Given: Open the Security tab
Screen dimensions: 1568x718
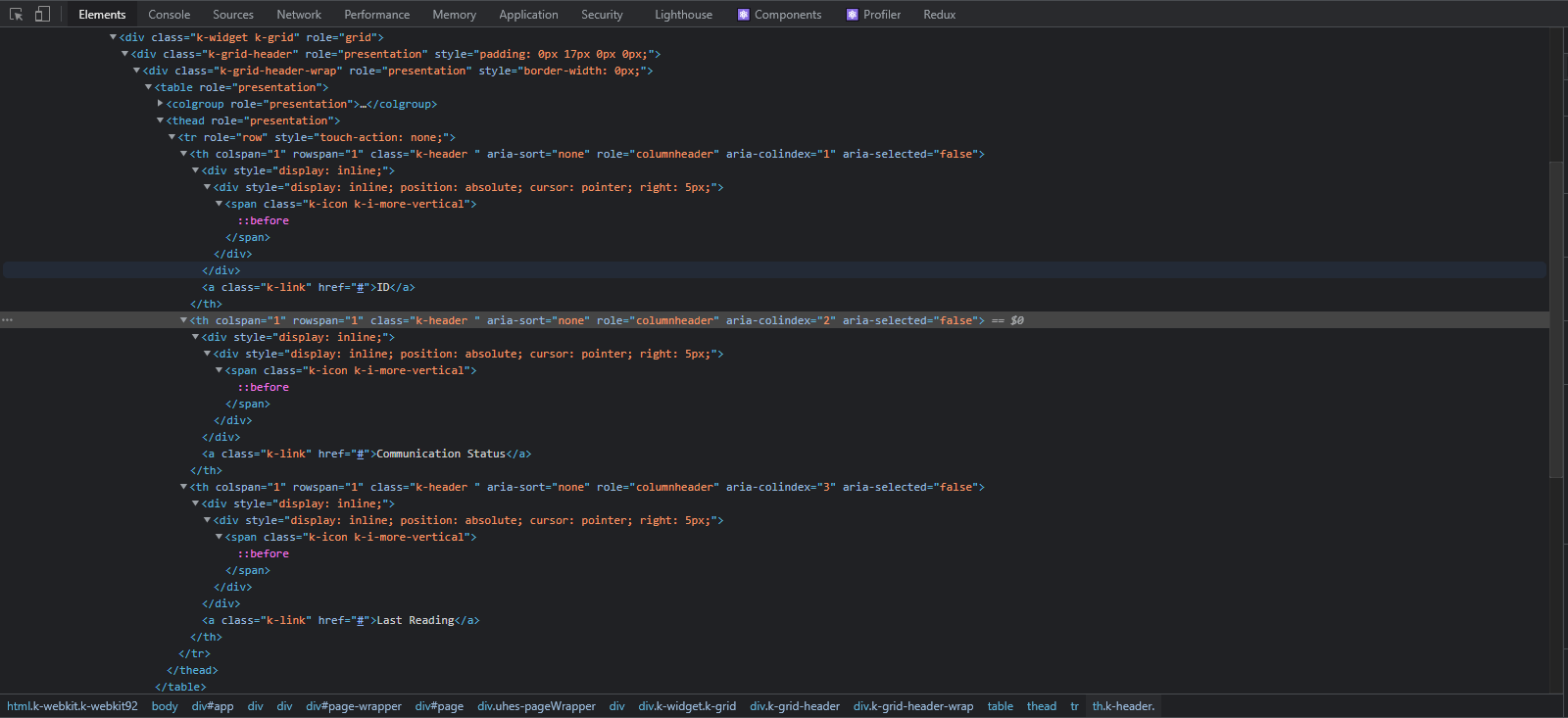Looking at the screenshot, I should click(602, 15).
